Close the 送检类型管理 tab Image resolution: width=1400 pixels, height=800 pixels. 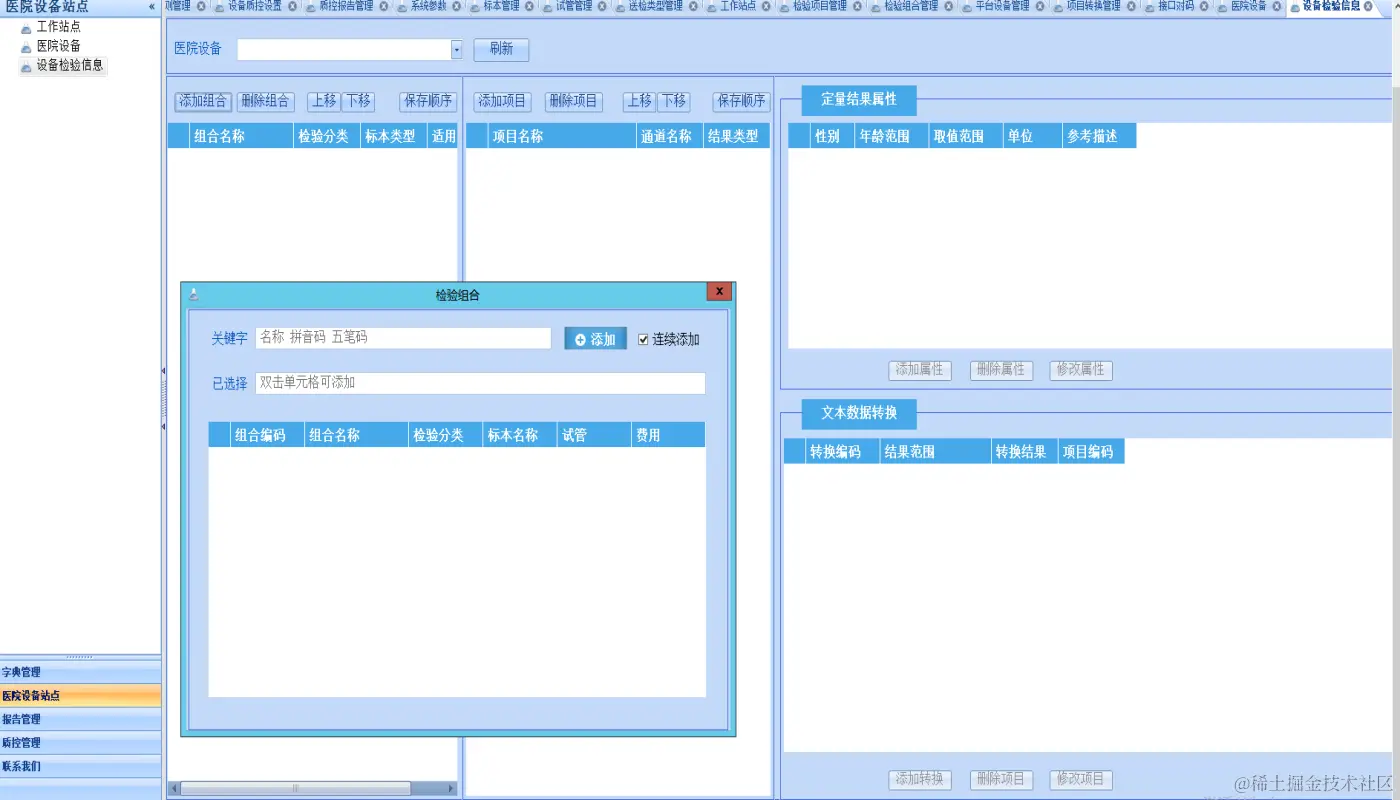[694, 6]
